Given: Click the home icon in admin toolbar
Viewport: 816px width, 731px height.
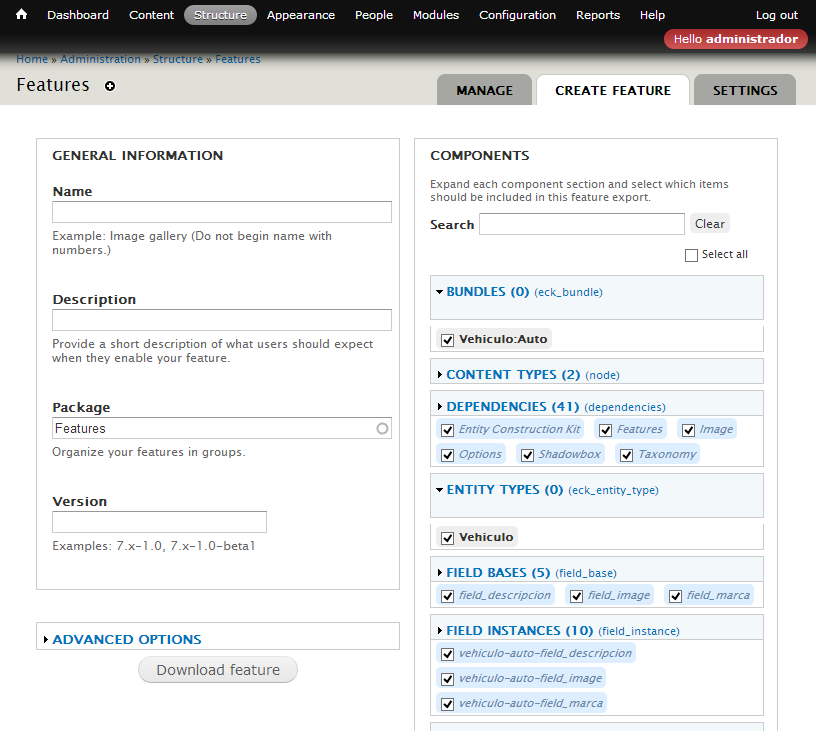Looking at the screenshot, I should click(21, 15).
